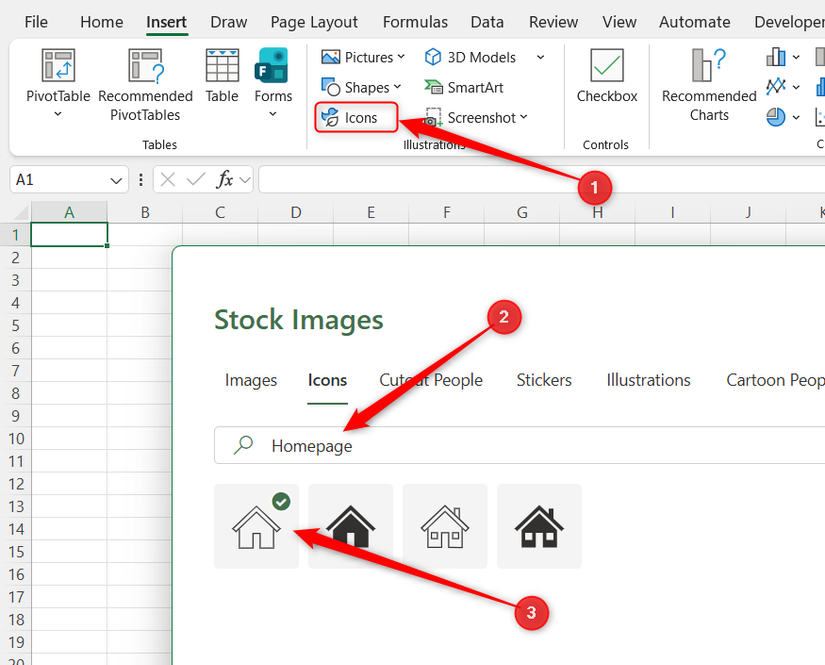825x665 pixels.
Task: Switch to the Data tab
Action: point(487,22)
